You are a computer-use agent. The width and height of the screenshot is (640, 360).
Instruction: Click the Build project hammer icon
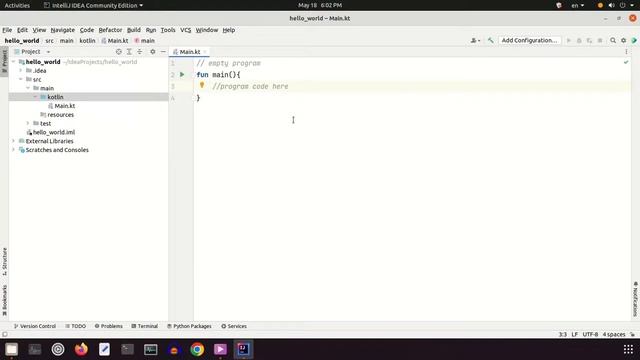coord(491,40)
